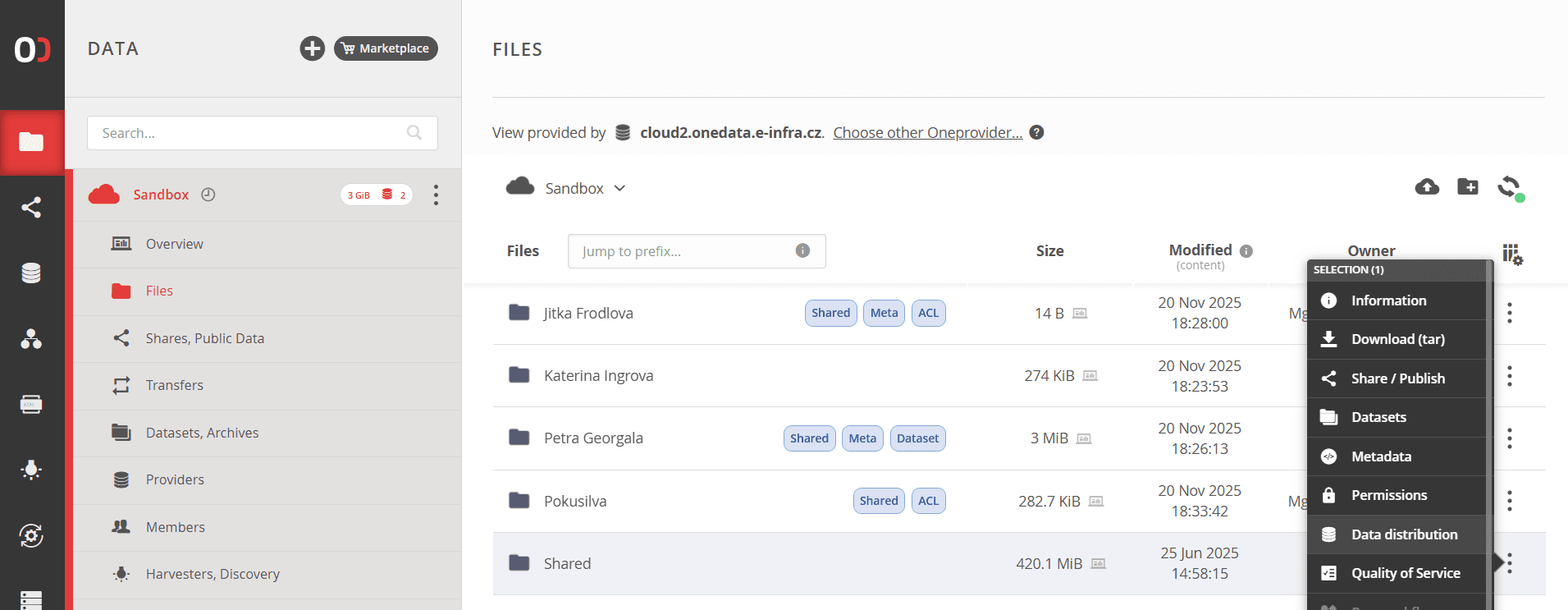The width and height of the screenshot is (1568, 610).
Task: Open Shared folder row actions menu
Action: 1510,563
